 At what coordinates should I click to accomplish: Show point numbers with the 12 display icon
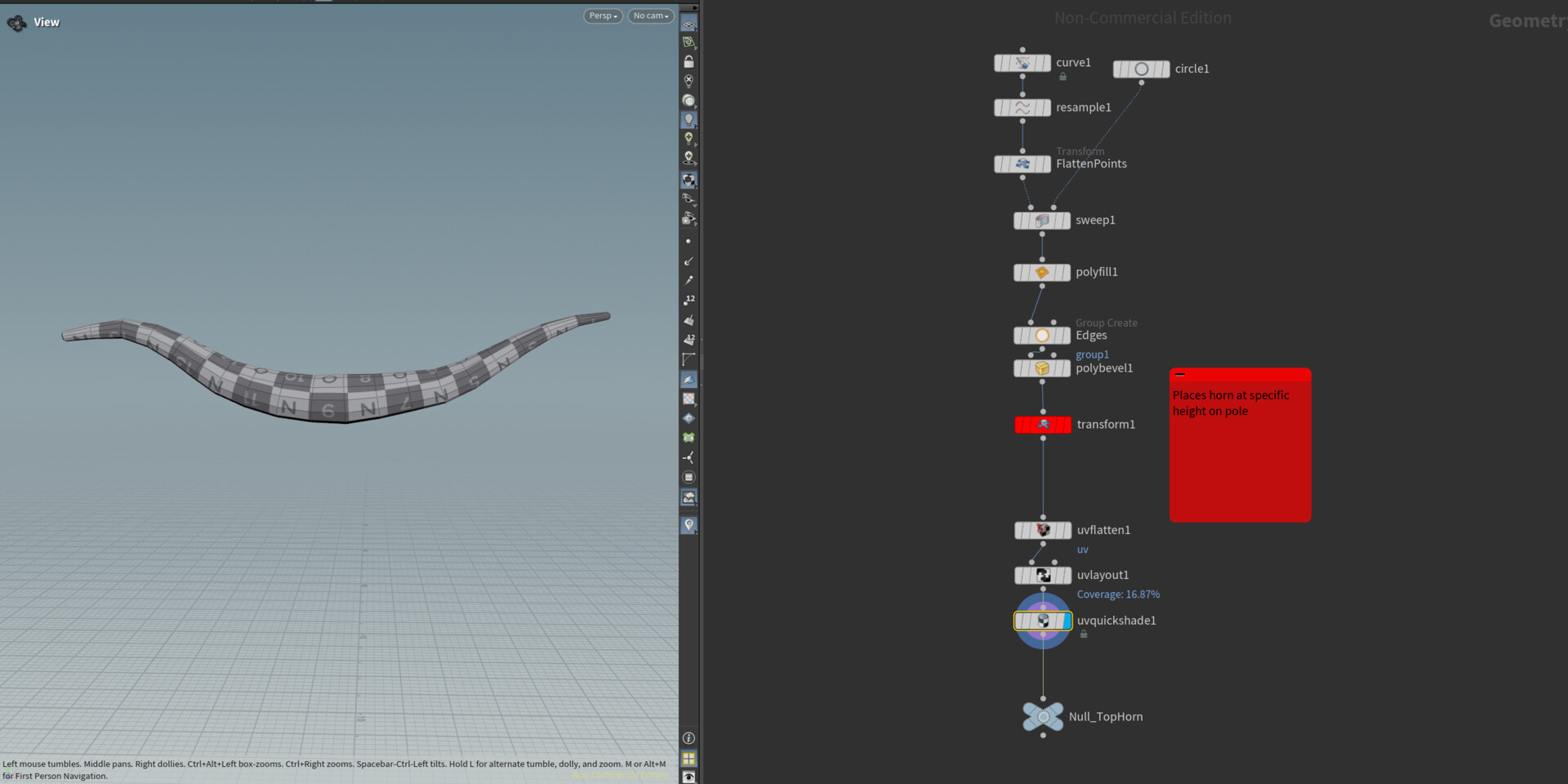688,299
